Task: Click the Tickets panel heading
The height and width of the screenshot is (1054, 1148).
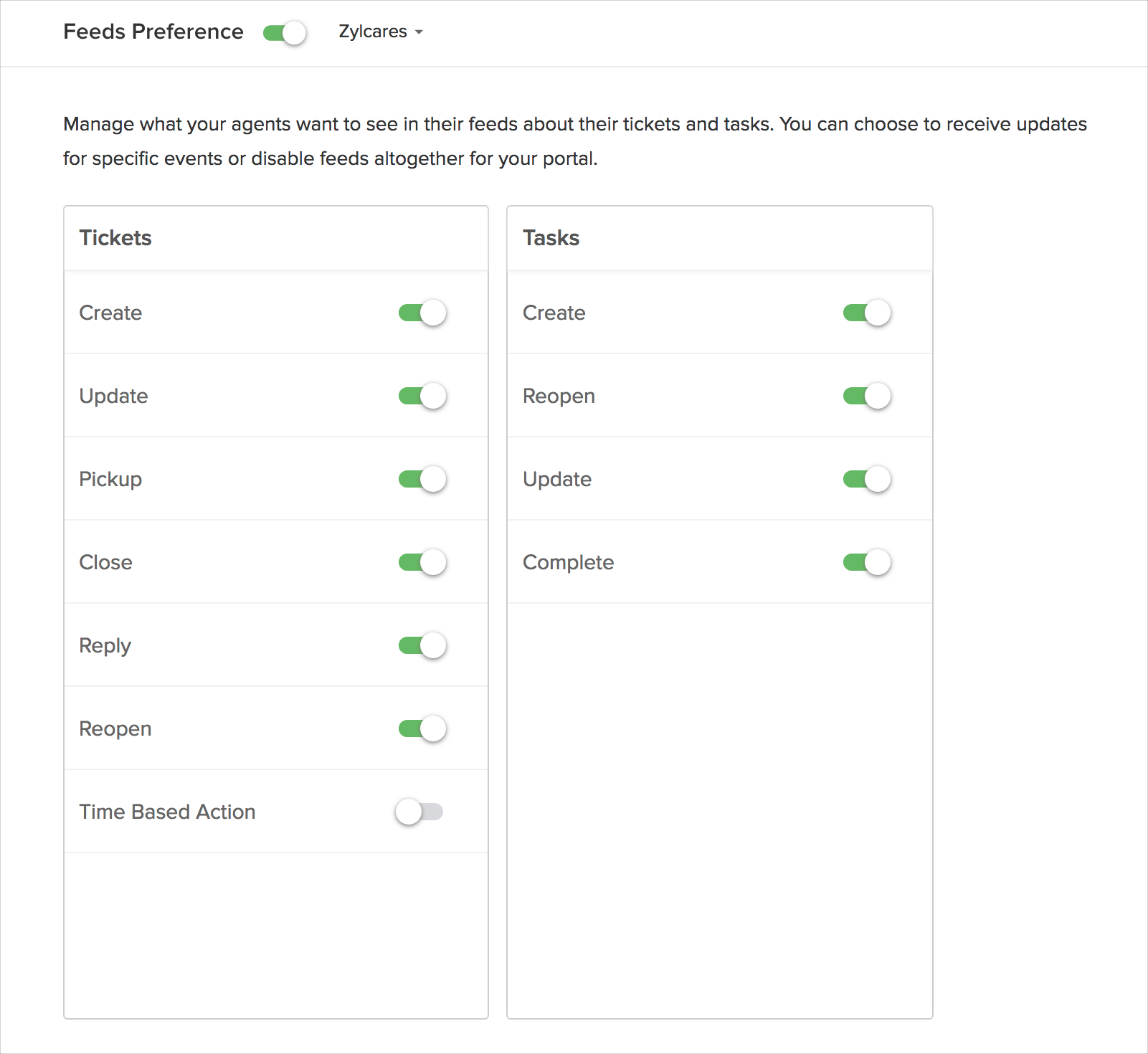Action: 115,238
